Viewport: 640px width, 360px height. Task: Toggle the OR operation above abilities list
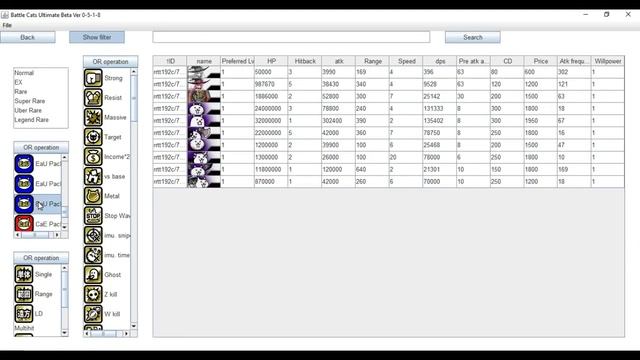point(110,62)
